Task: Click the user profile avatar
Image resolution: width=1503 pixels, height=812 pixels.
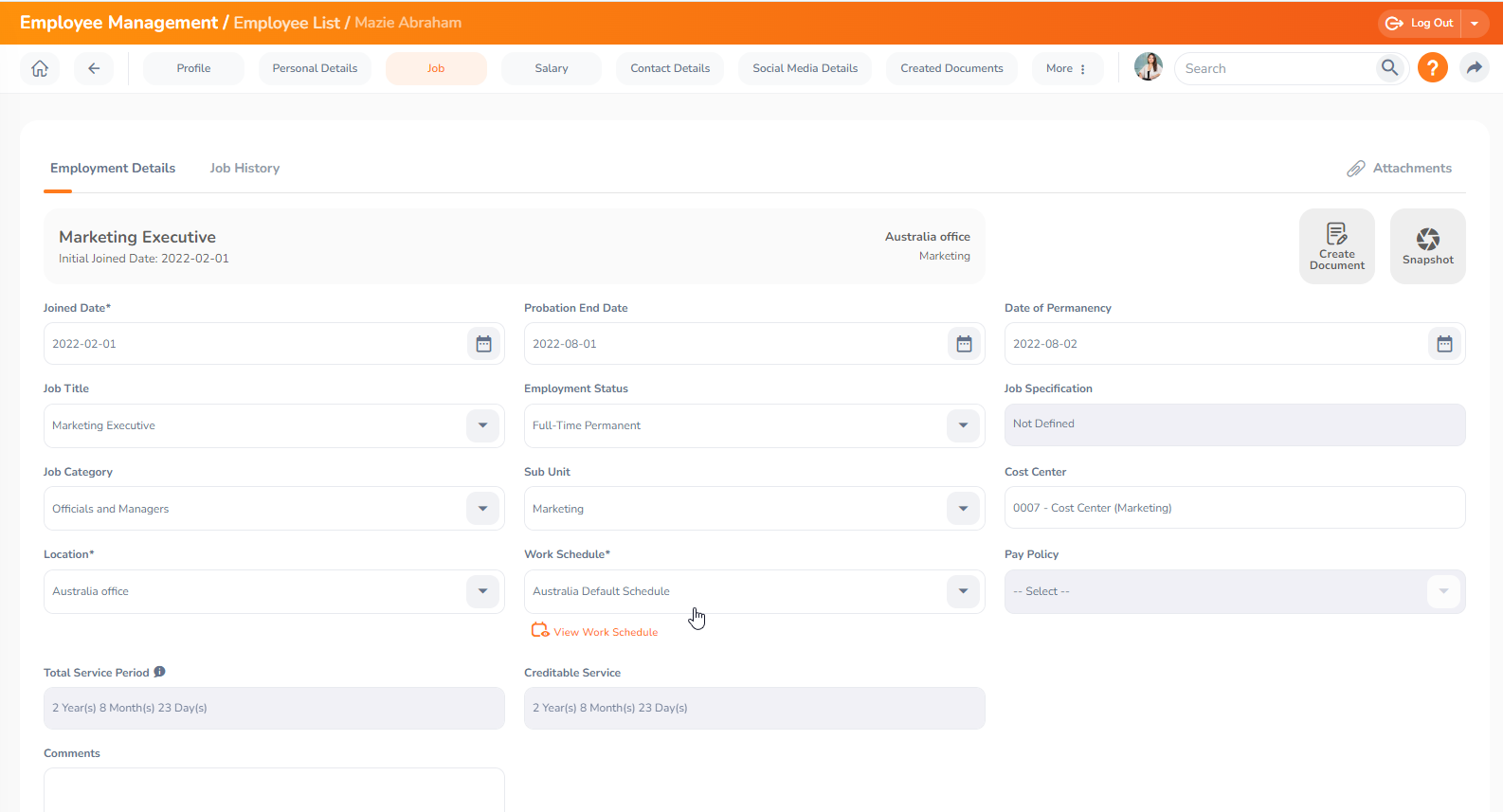Action: [1149, 67]
